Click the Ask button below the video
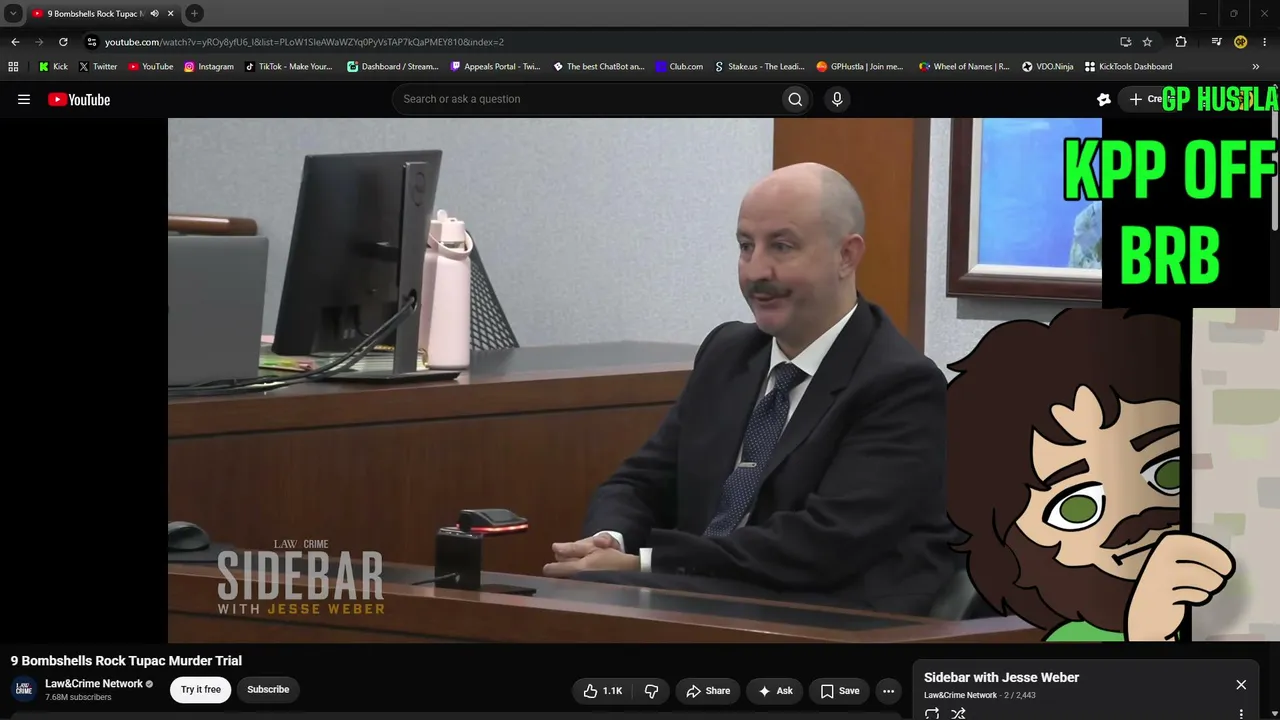This screenshot has width=1280, height=720. coord(775,691)
